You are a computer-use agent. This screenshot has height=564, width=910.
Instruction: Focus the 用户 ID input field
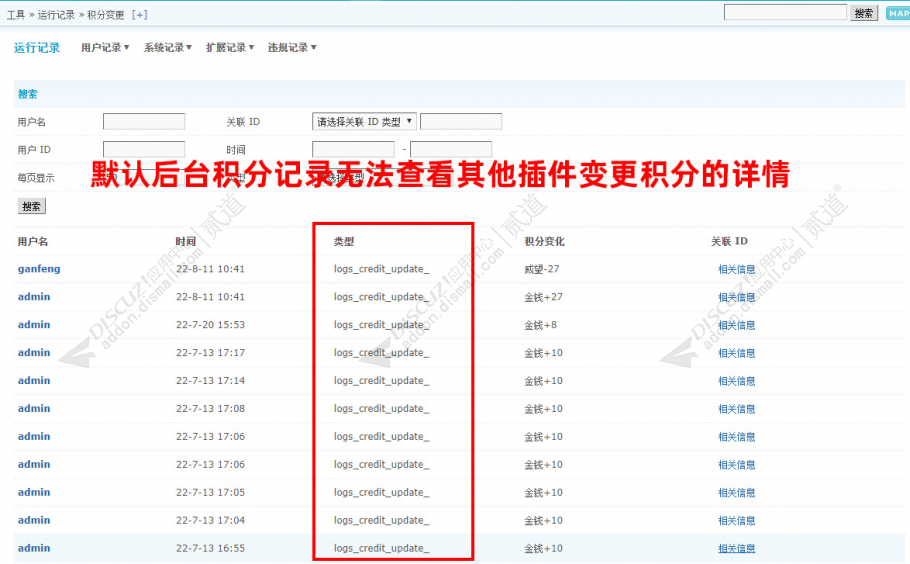coord(144,149)
